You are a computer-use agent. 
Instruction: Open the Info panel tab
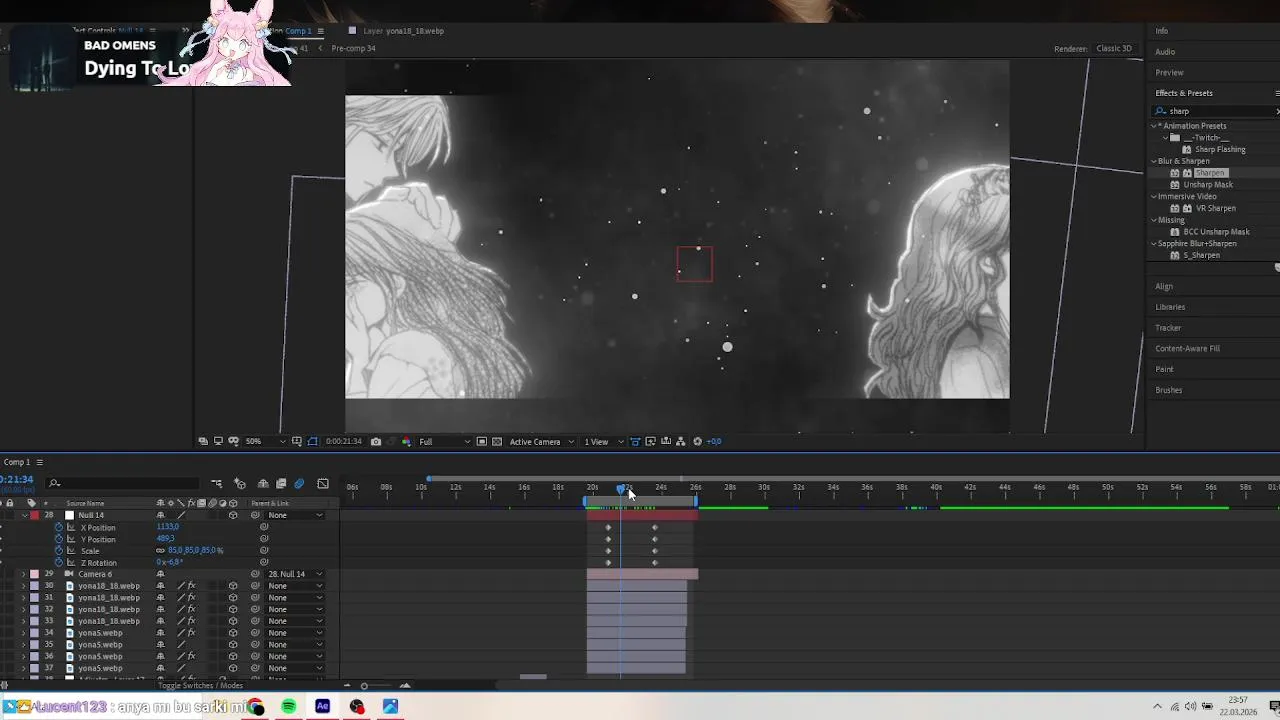[1162, 31]
